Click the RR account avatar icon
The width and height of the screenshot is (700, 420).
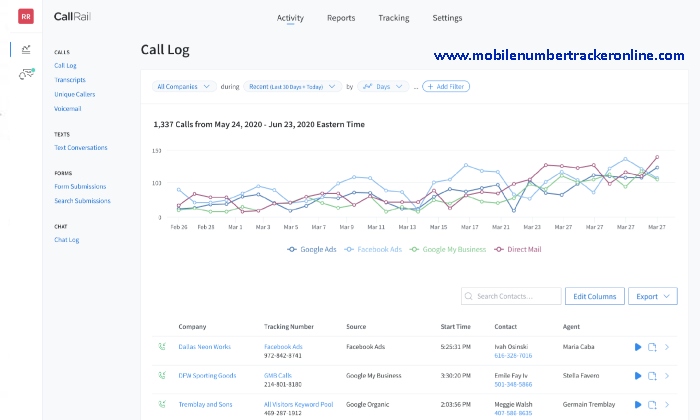[26, 17]
